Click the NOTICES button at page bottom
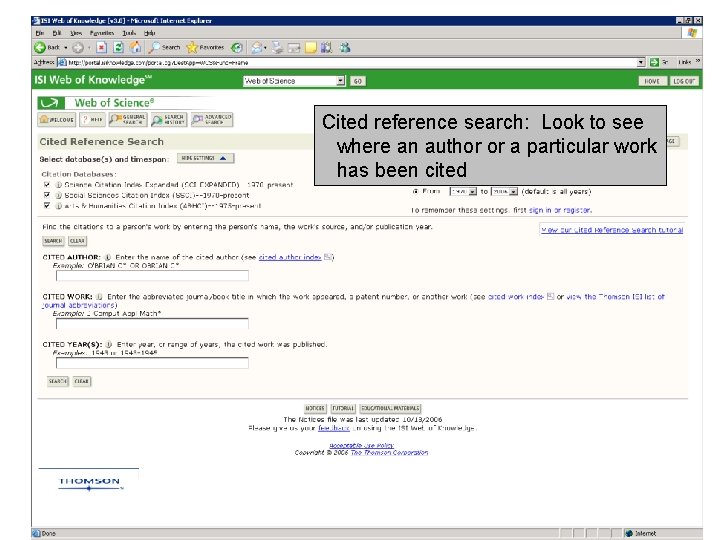Image resolution: width=720 pixels, height=540 pixels. (315, 408)
